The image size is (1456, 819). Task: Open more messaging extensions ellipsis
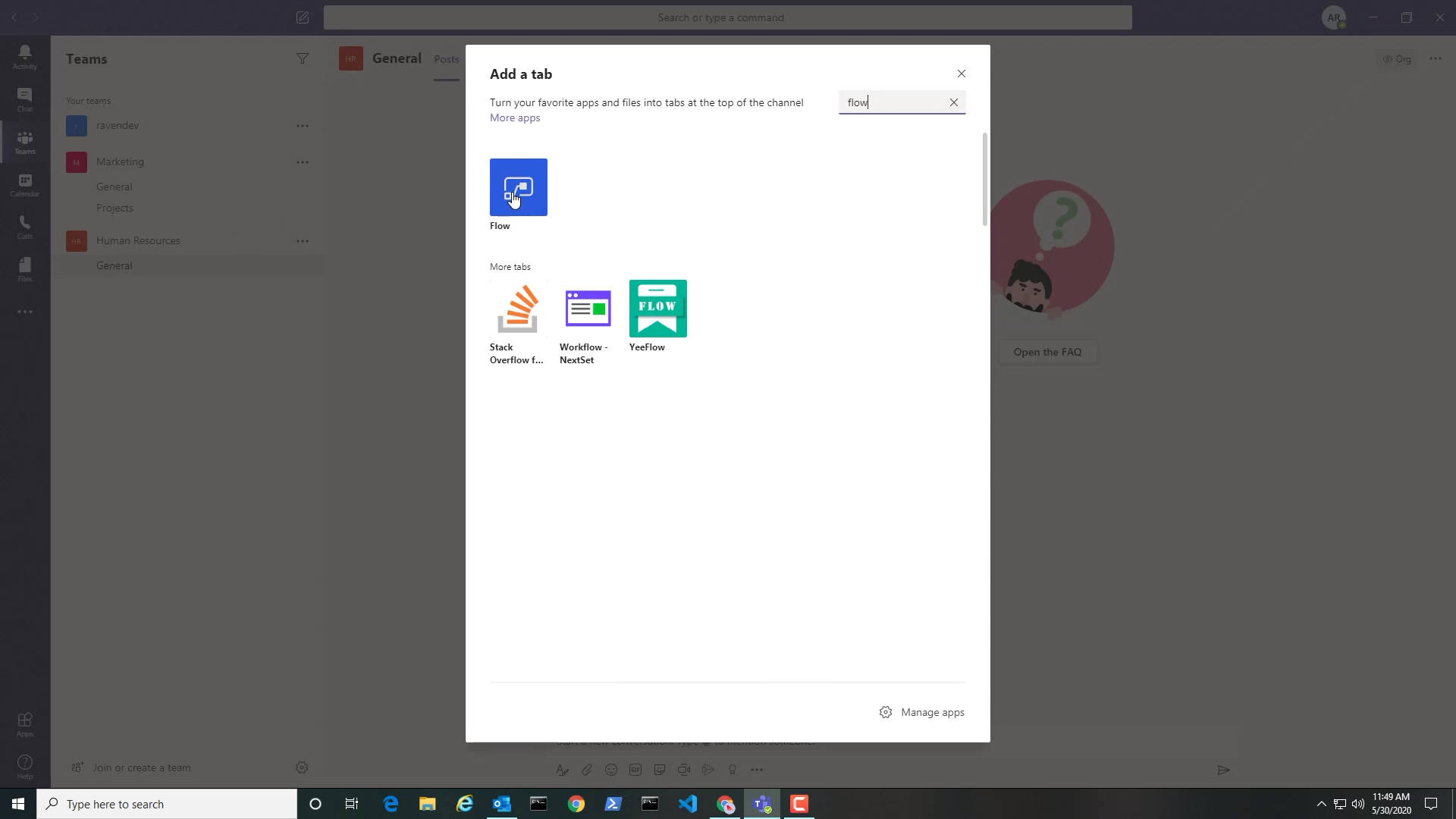coord(757,770)
